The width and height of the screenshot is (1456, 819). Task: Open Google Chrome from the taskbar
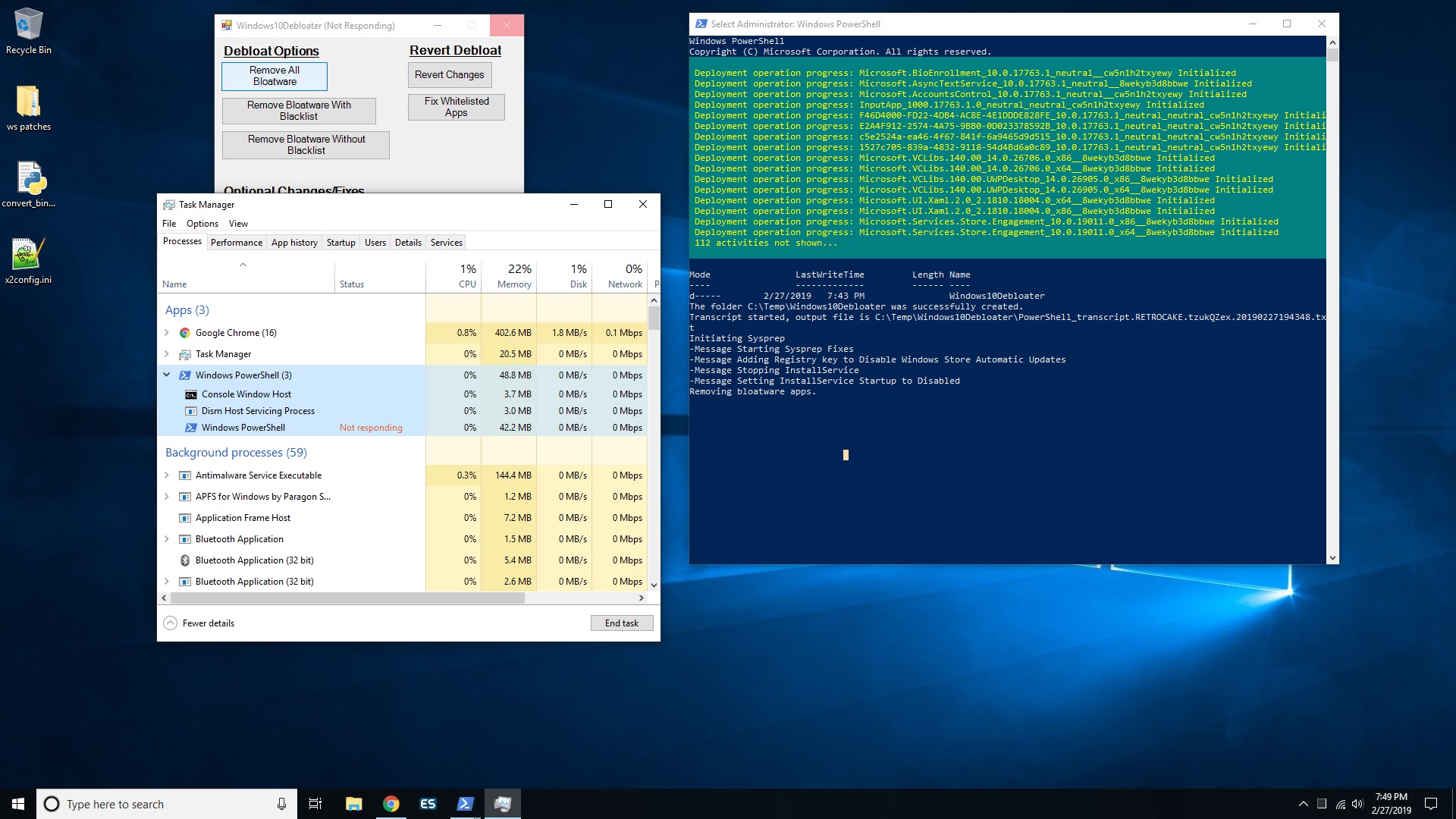tap(391, 803)
